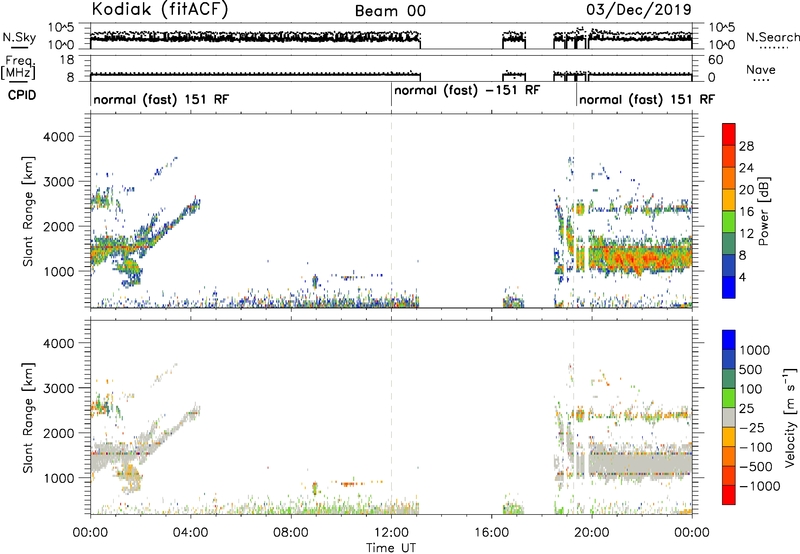Click the 'Freq. [MHz]' axis label

[18, 67]
